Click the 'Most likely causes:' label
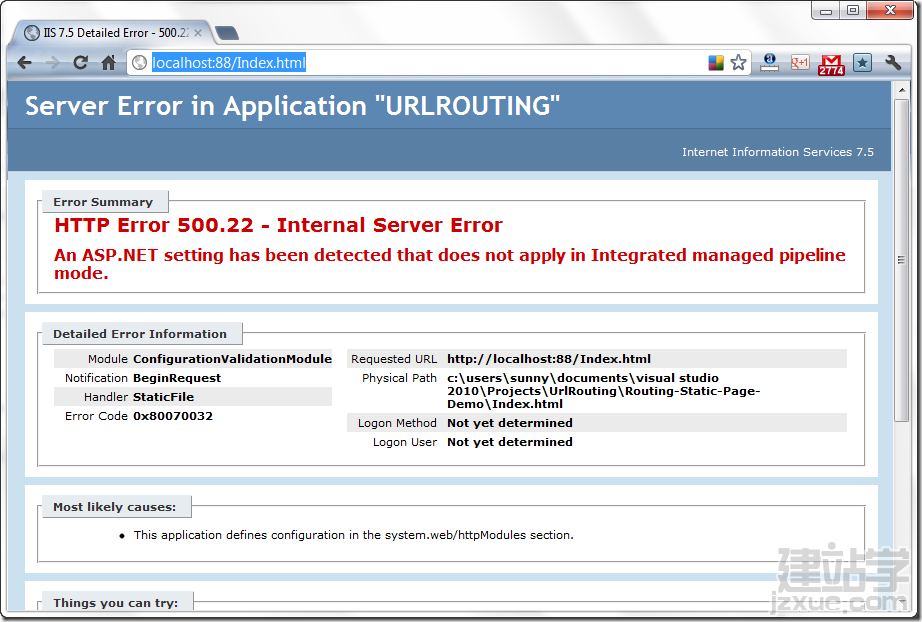 coord(115,507)
